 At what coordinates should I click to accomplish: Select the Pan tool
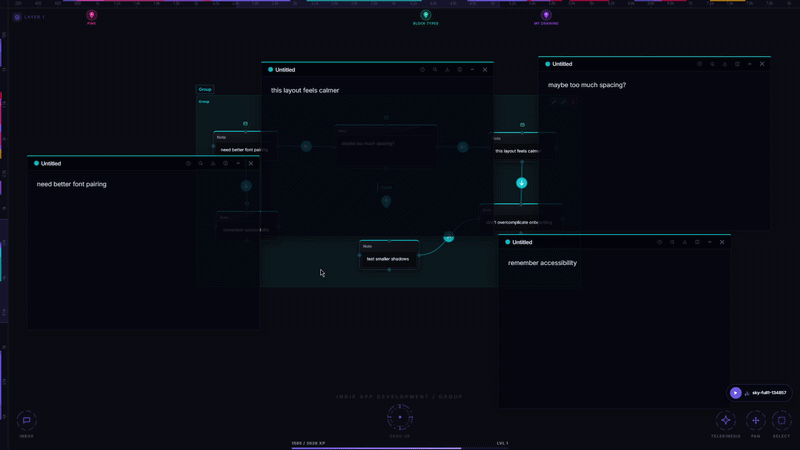tap(756, 420)
